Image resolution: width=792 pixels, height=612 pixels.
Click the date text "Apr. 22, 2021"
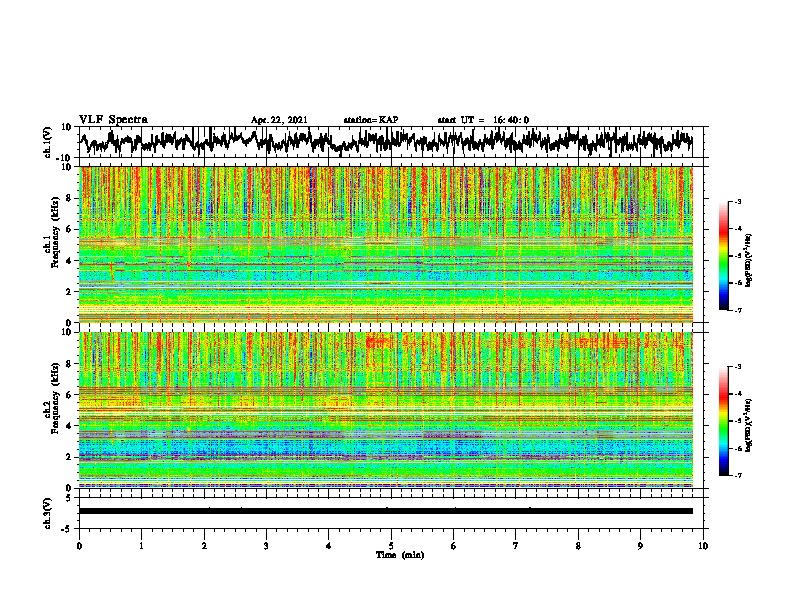[279, 120]
